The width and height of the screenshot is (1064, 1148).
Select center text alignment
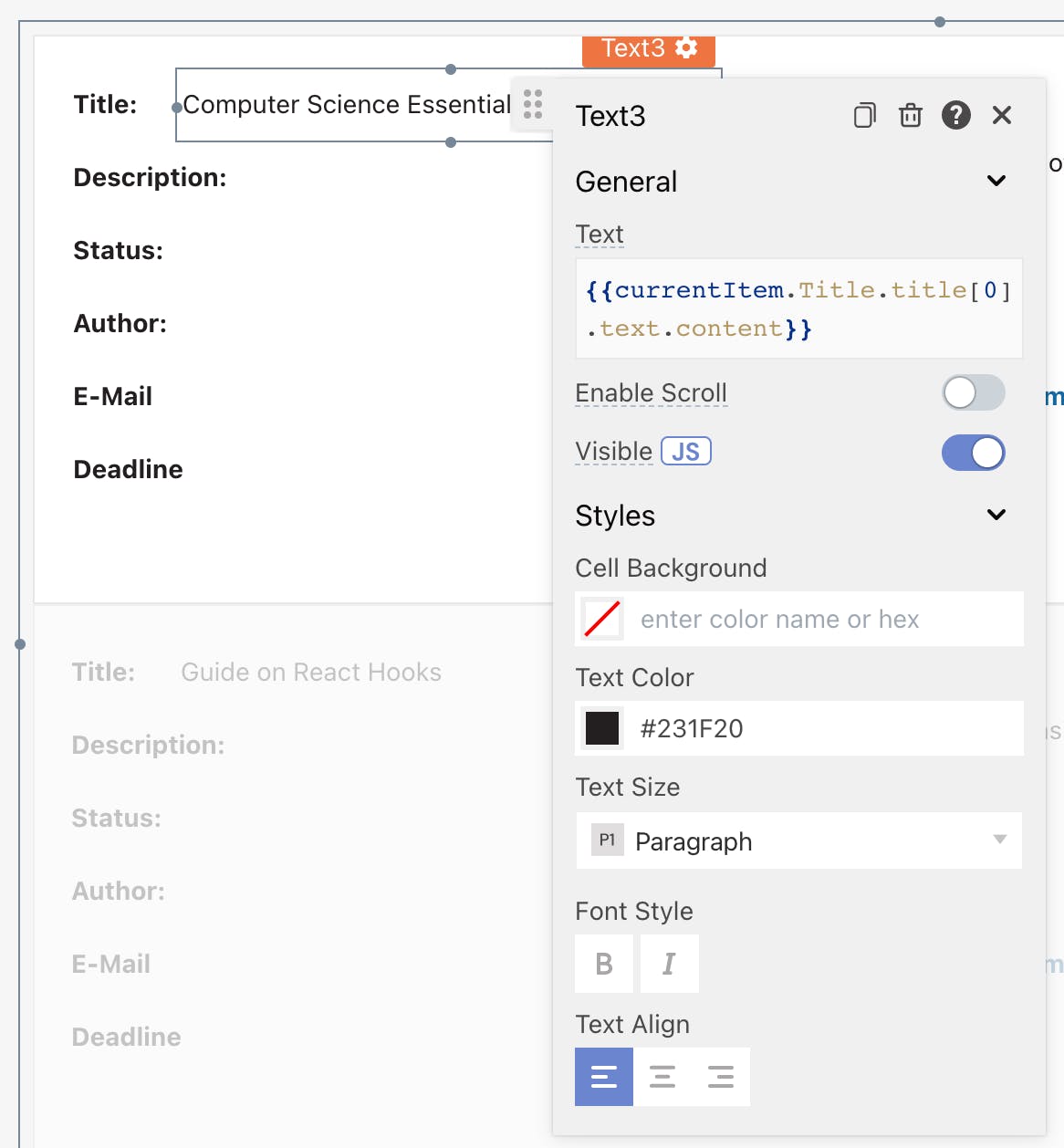tap(662, 1077)
